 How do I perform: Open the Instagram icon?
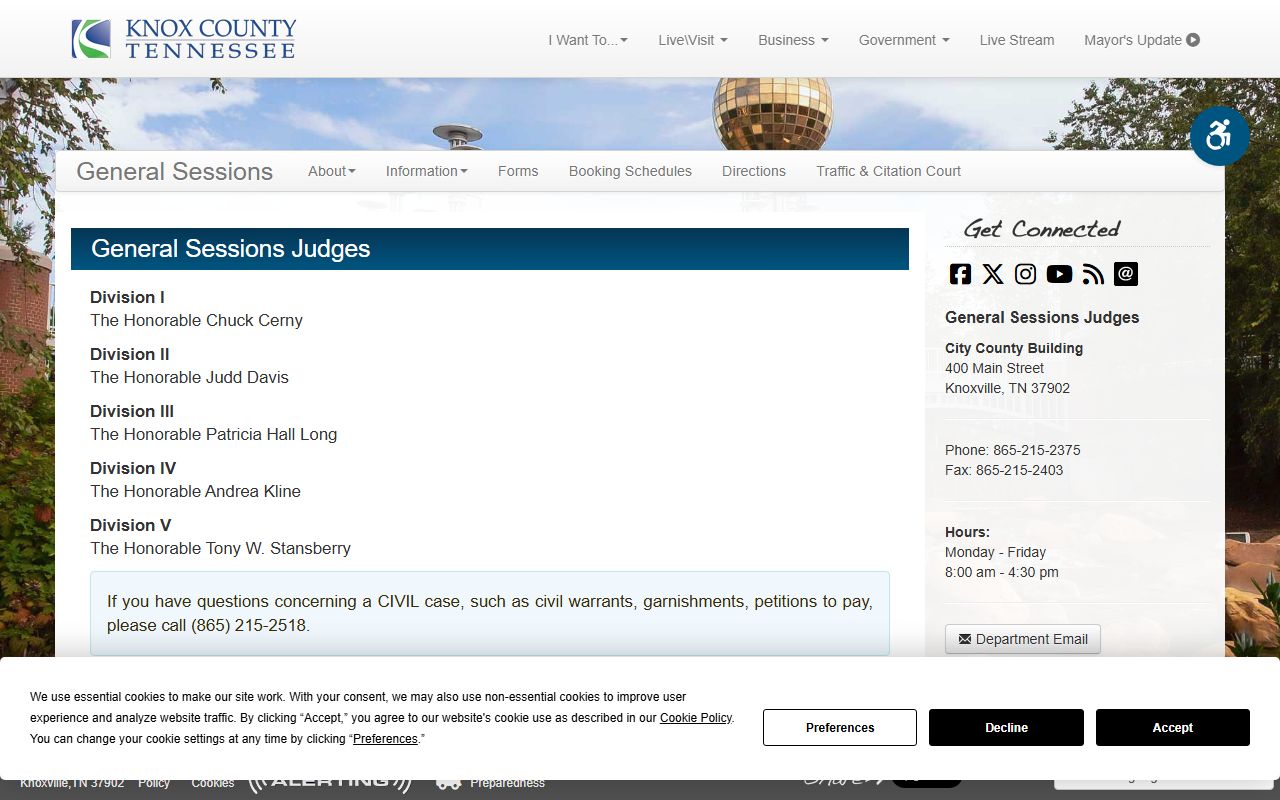[x=1026, y=274]
